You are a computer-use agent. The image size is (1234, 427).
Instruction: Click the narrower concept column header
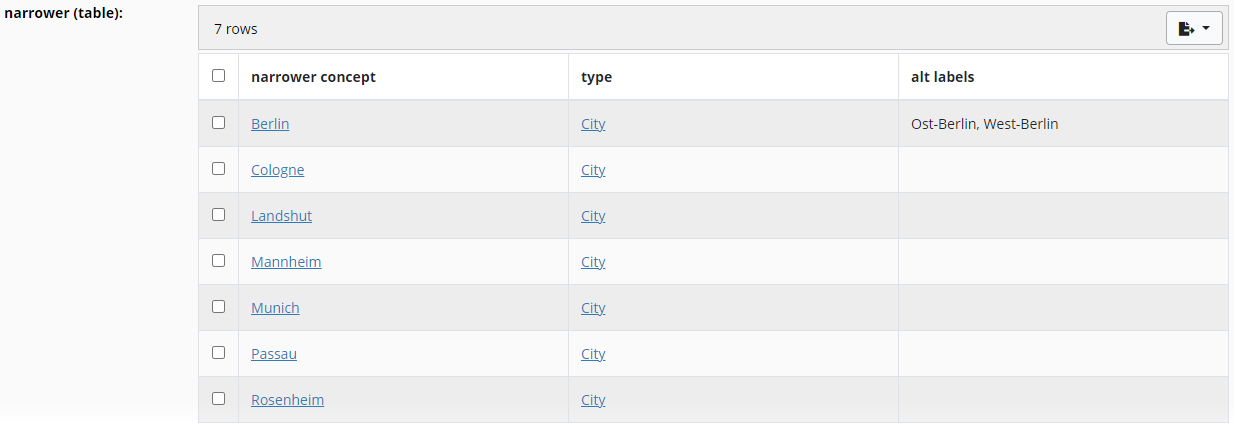click(x=313, y=77)
